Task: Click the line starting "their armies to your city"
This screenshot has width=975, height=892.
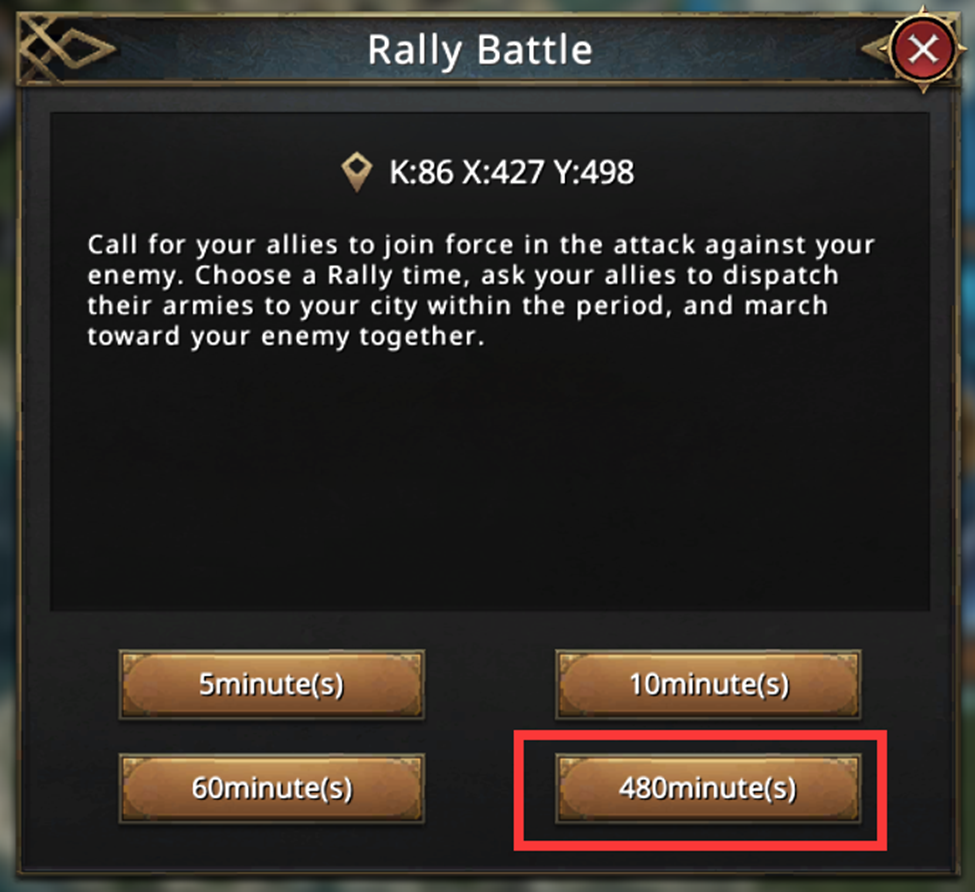Action: tap(300, 306)
